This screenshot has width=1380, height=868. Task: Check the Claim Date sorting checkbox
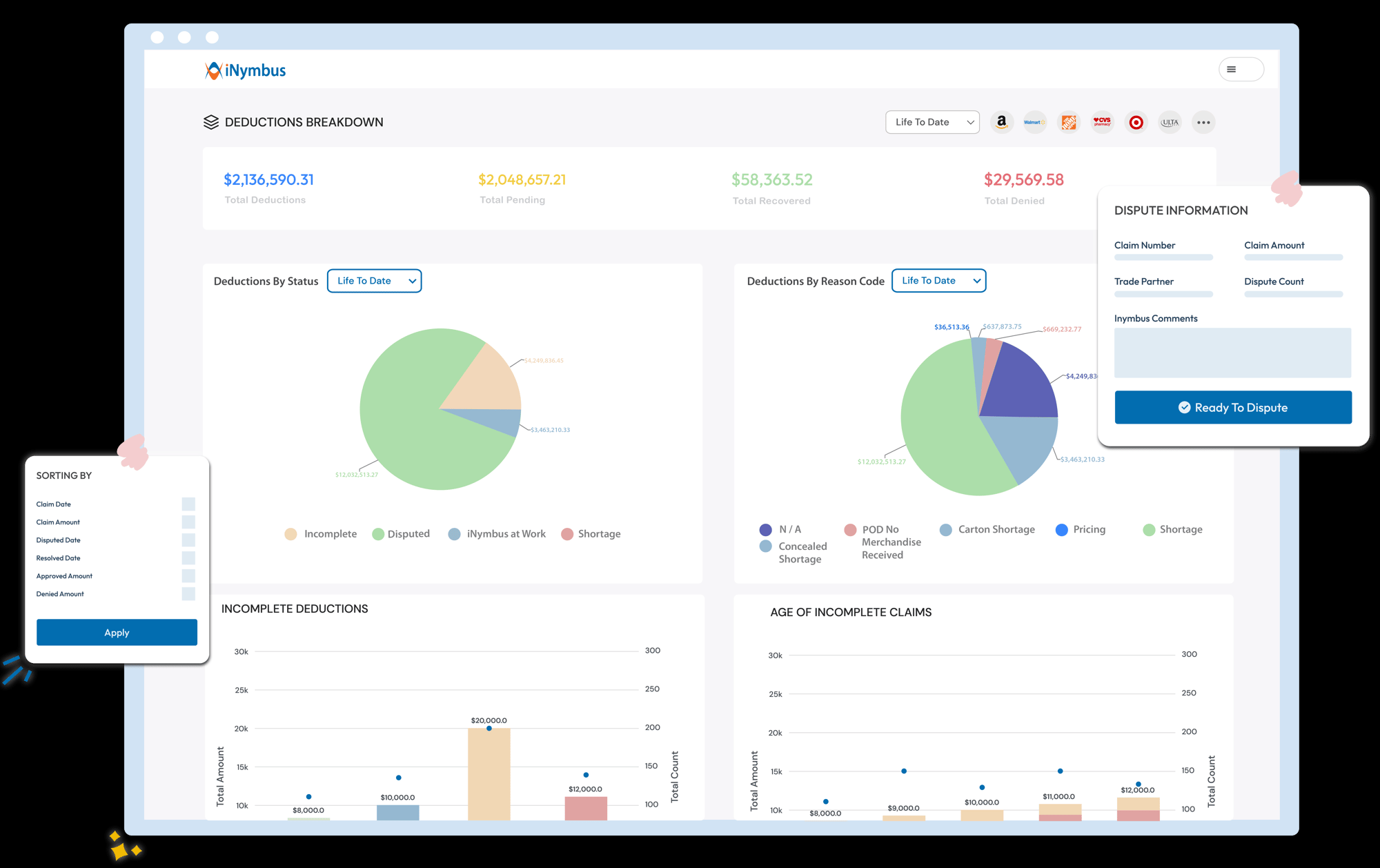click(188, 504)
